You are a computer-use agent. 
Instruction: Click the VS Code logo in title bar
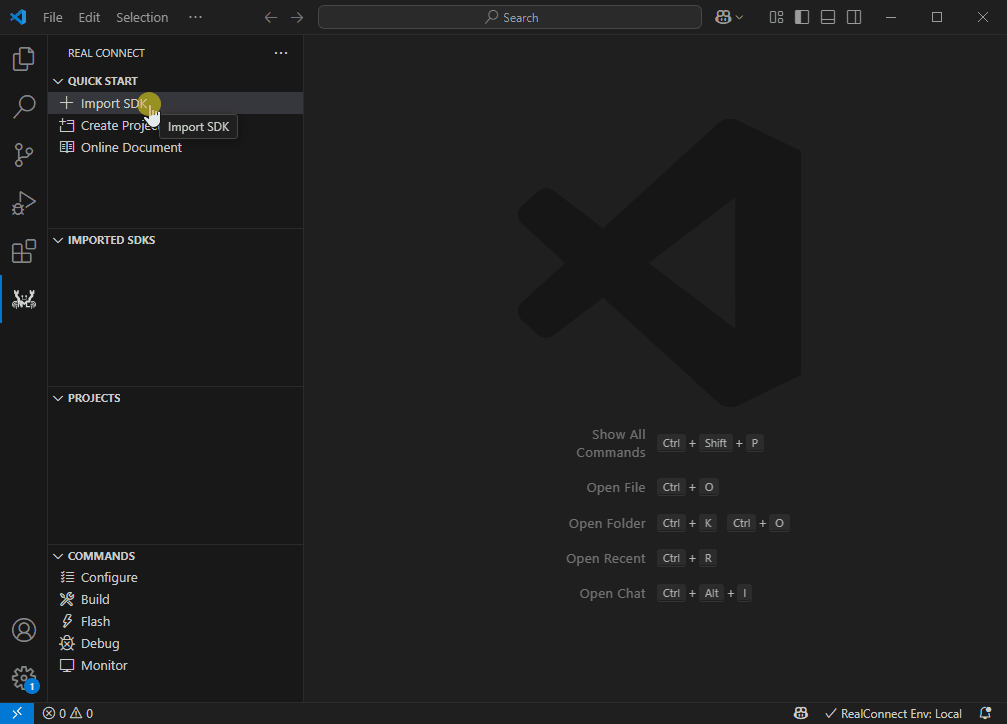pyautogui.click(x=18, y=17)
